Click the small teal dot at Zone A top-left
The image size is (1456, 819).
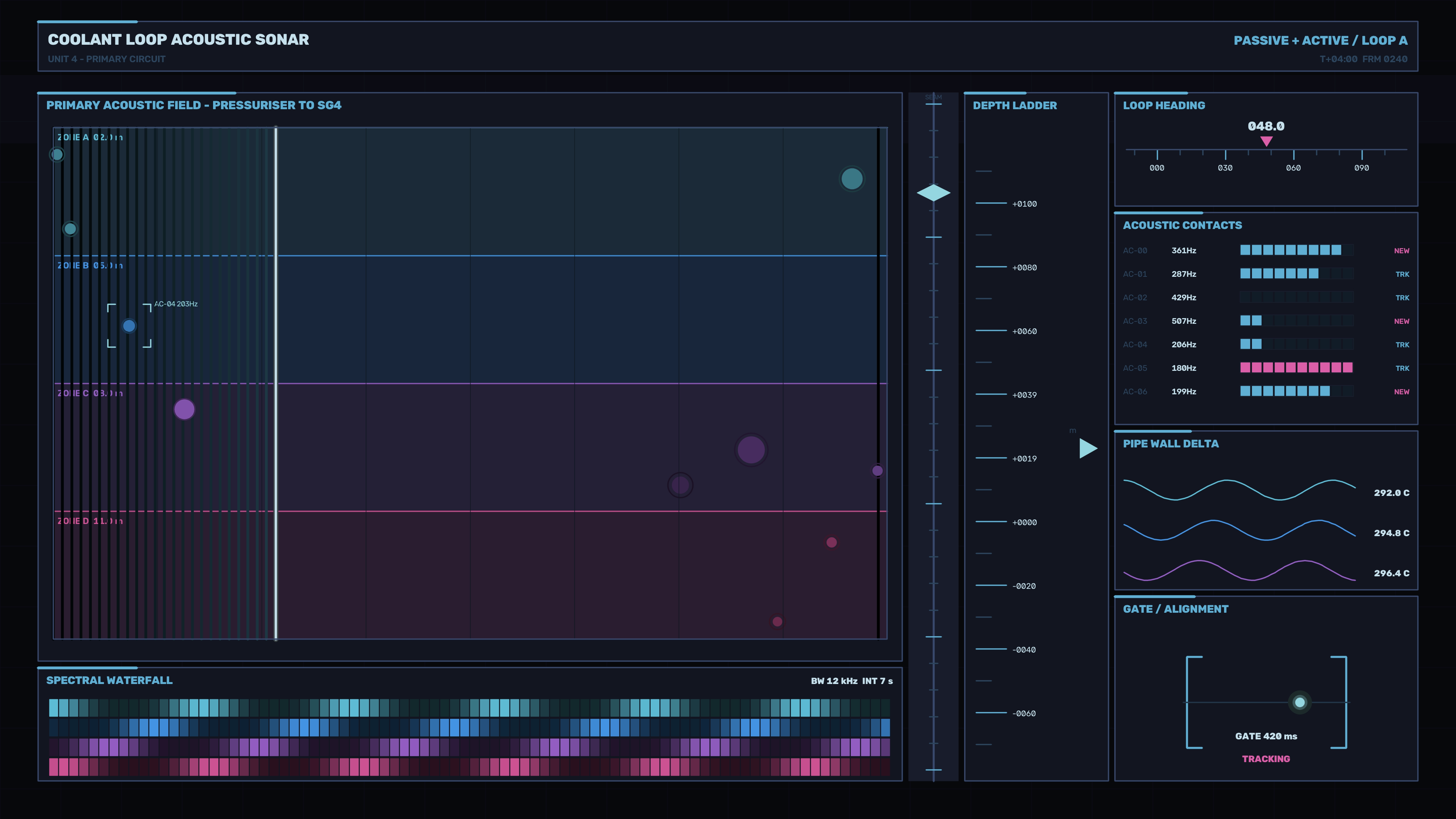[57, 154]
